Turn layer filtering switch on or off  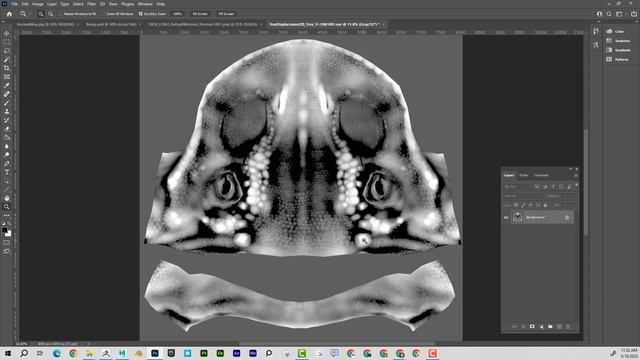[x=576, y=186]
